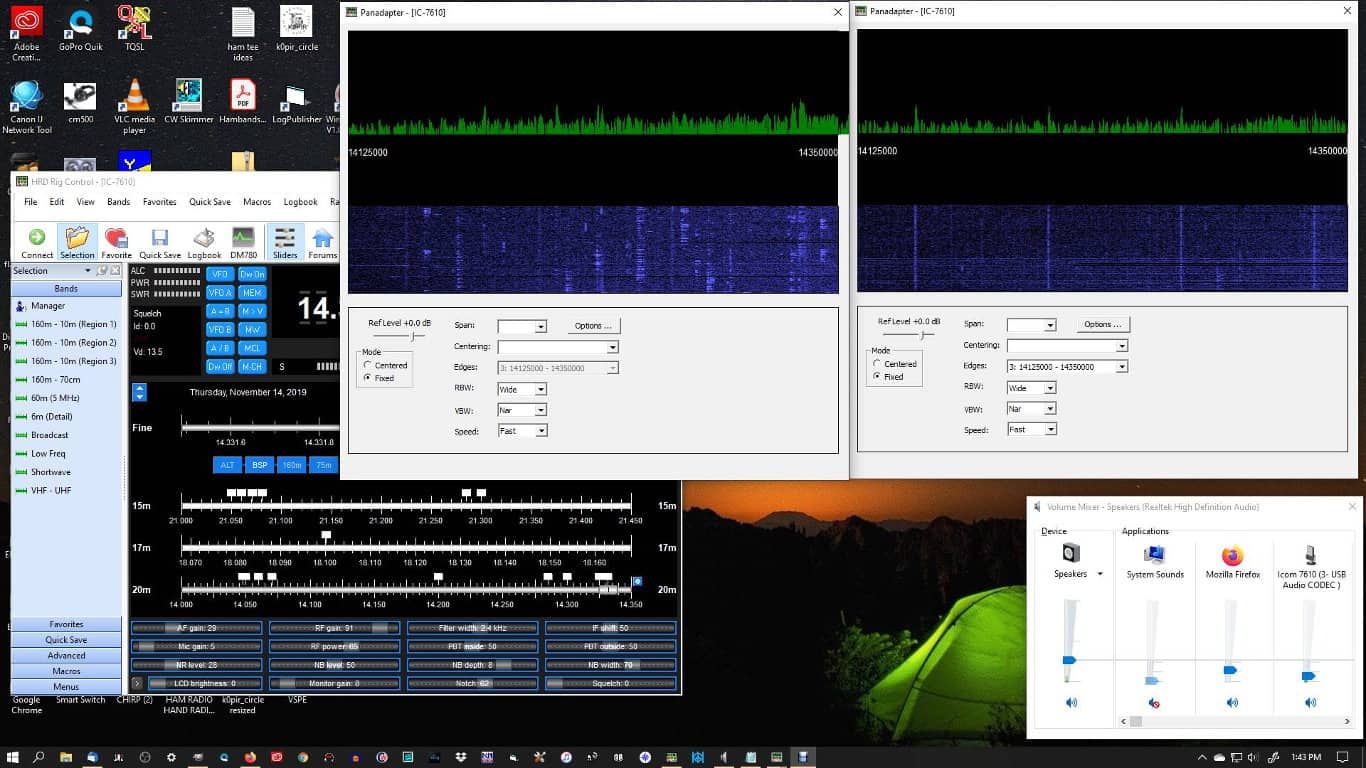This screenshot has width=1366, height=768.
Task: Click the 160m band button
Action: pyautogui.click(x=292, y=465)
